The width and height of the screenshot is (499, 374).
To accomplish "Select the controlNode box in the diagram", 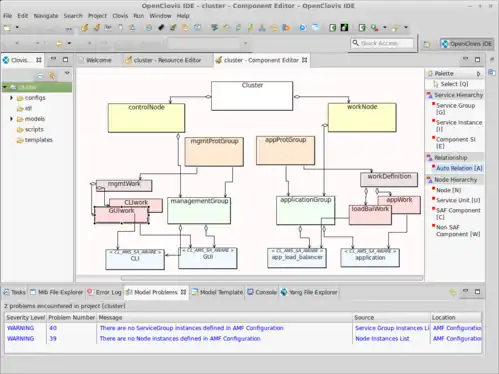I will click(x=146, y=118).
